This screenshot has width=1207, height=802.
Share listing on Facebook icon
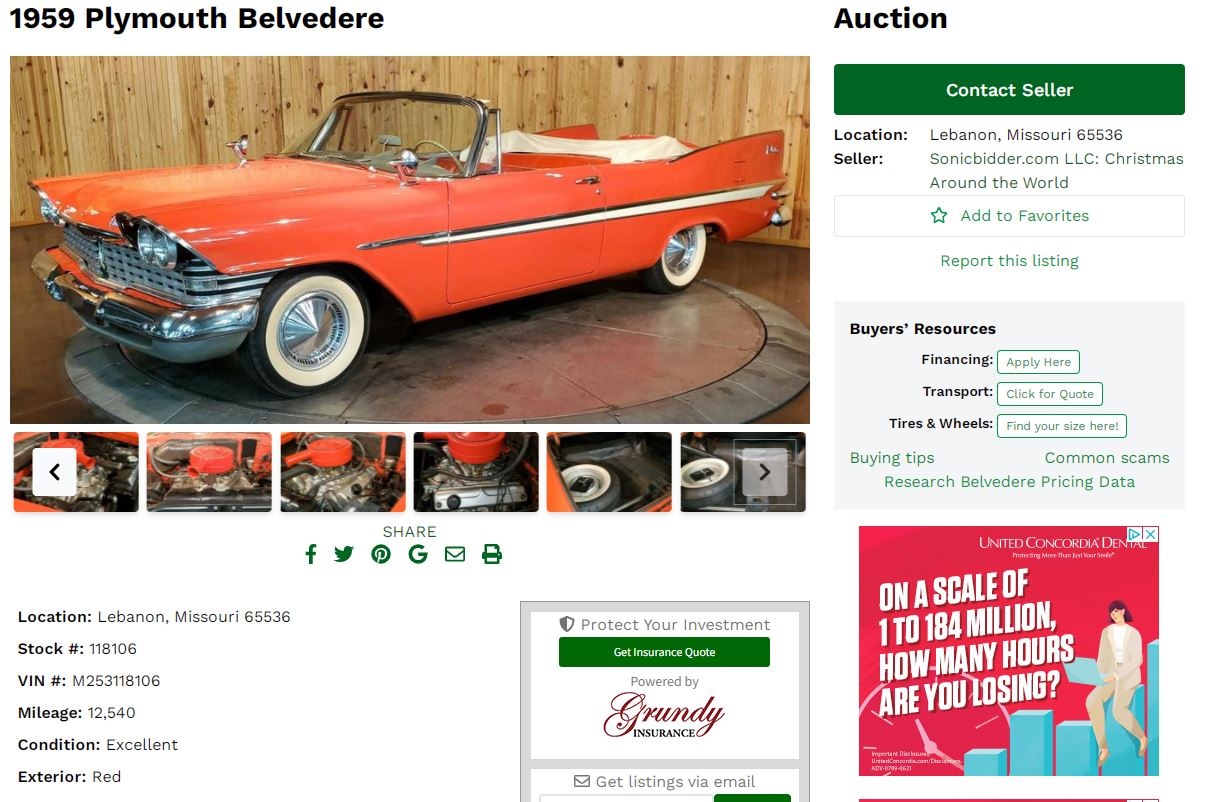click(311, 554)
